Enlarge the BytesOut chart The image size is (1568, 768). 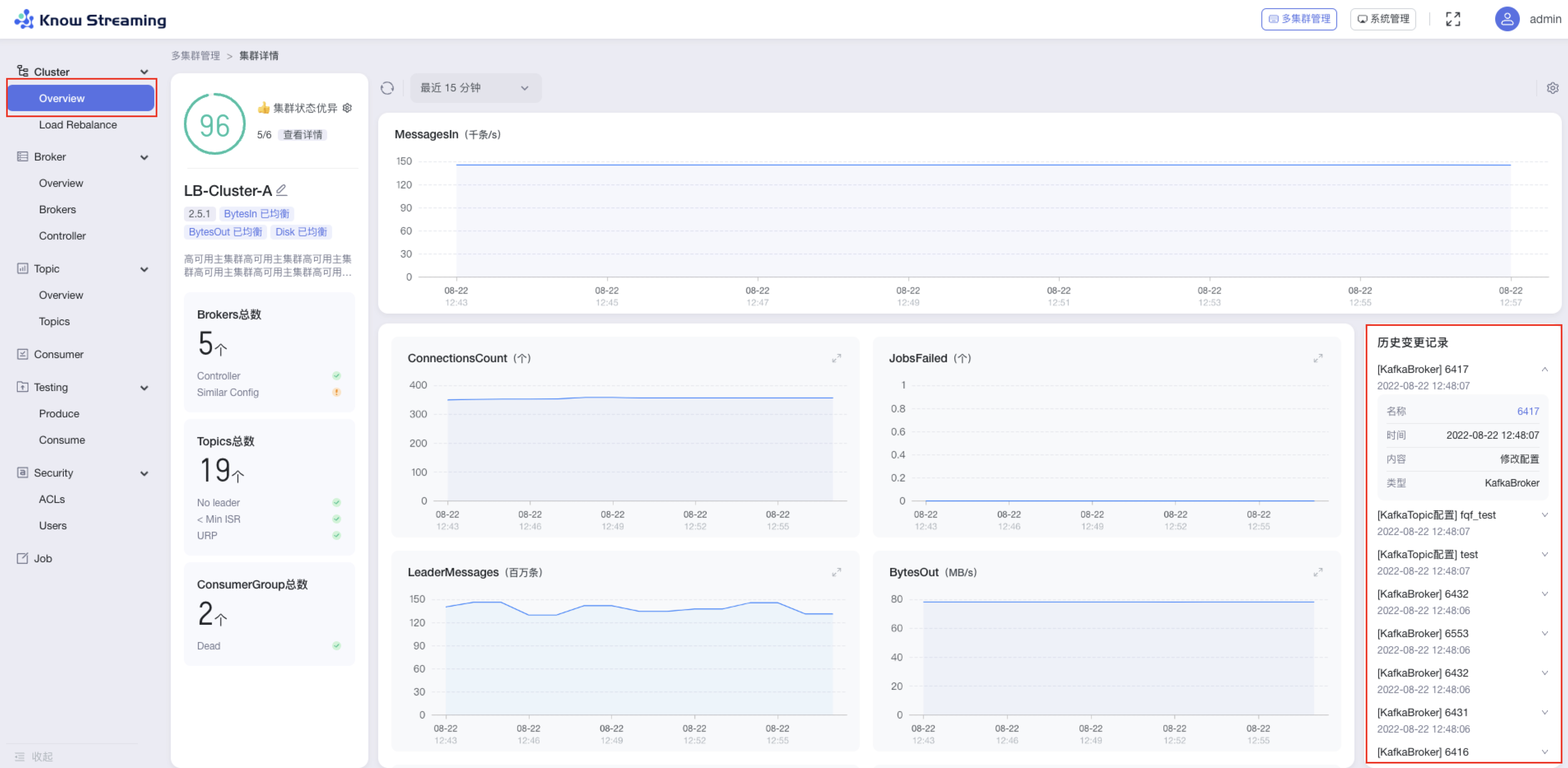pyautogui.click(x=1318, y=573)
